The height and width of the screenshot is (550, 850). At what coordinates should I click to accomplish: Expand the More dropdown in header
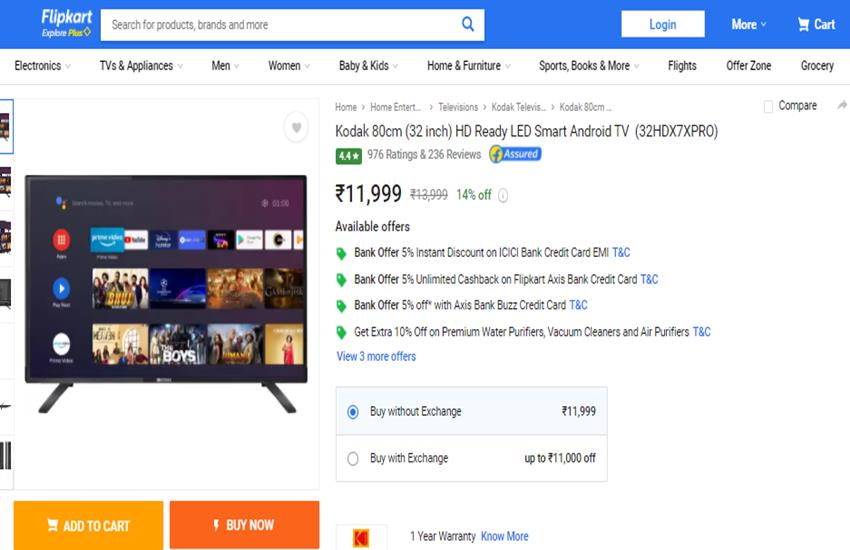pyautogui.click(x=749, y=24)
